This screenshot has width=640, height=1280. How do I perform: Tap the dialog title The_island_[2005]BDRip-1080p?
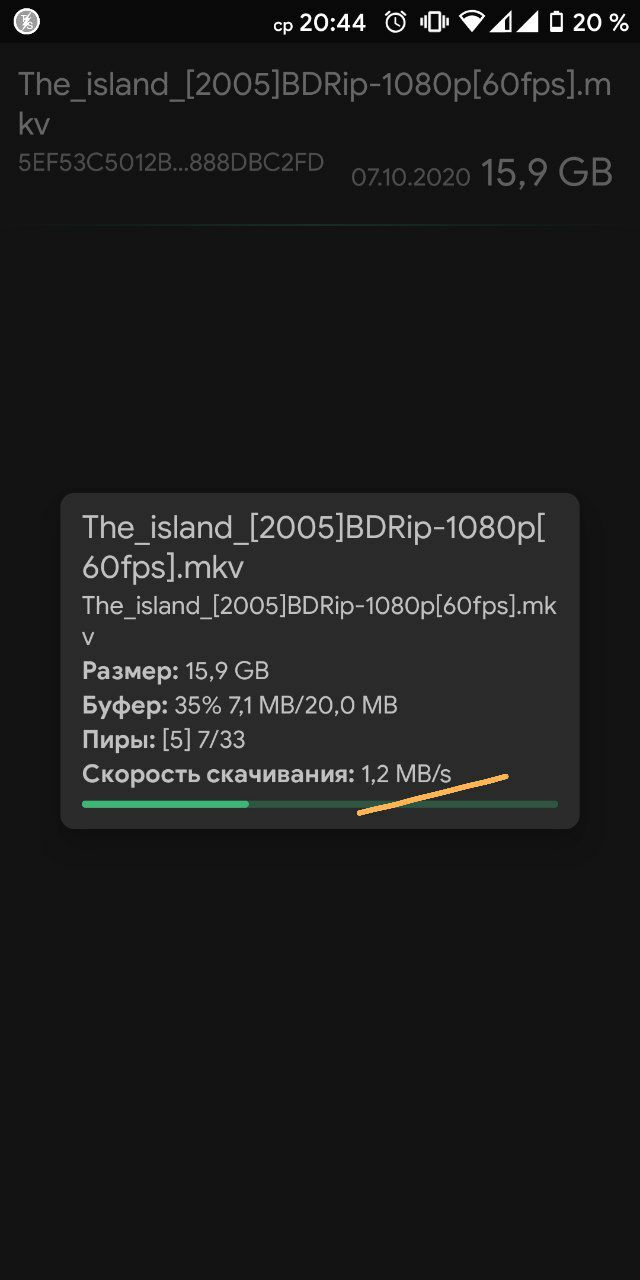313,546
